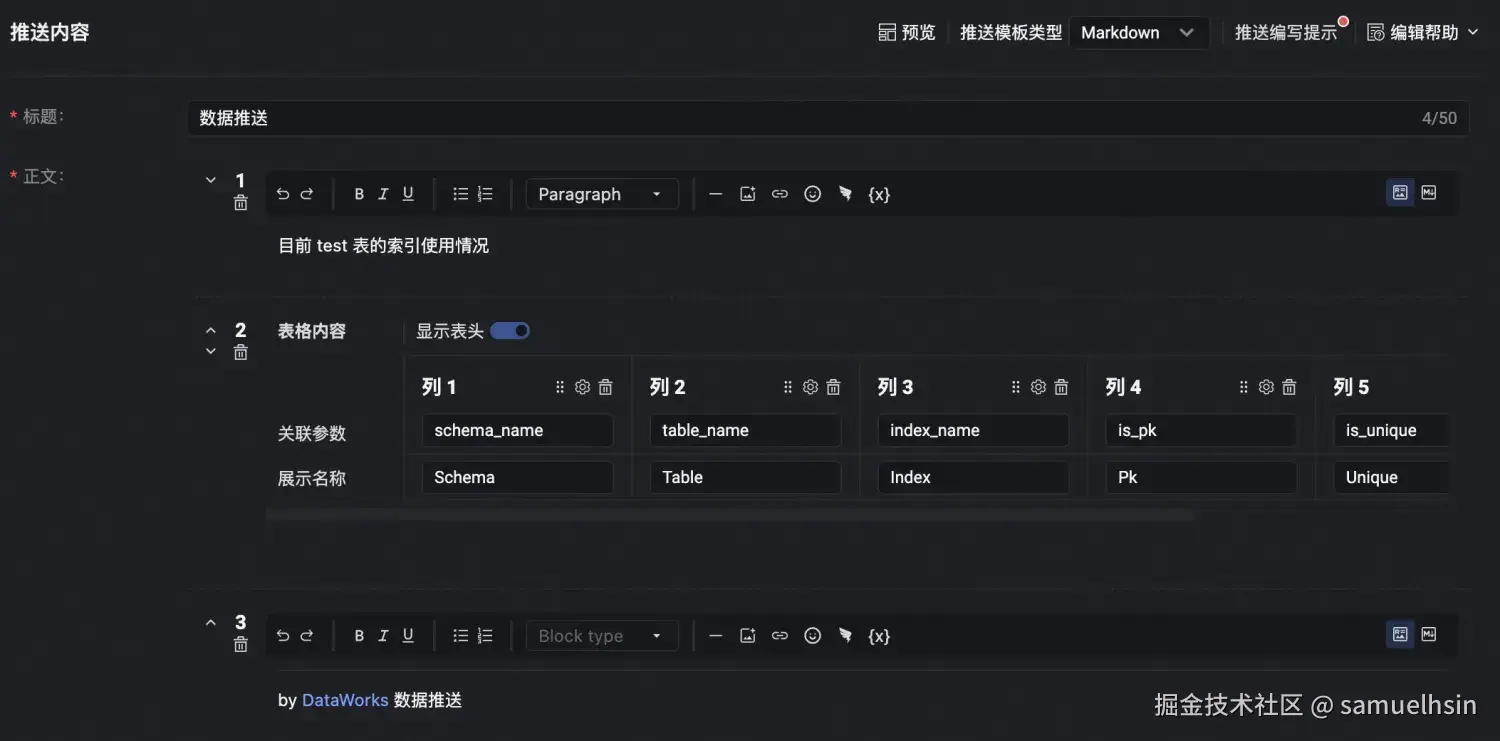Click 预览 preview button
Screen dimensions: 1500x741
pos(907,33)
